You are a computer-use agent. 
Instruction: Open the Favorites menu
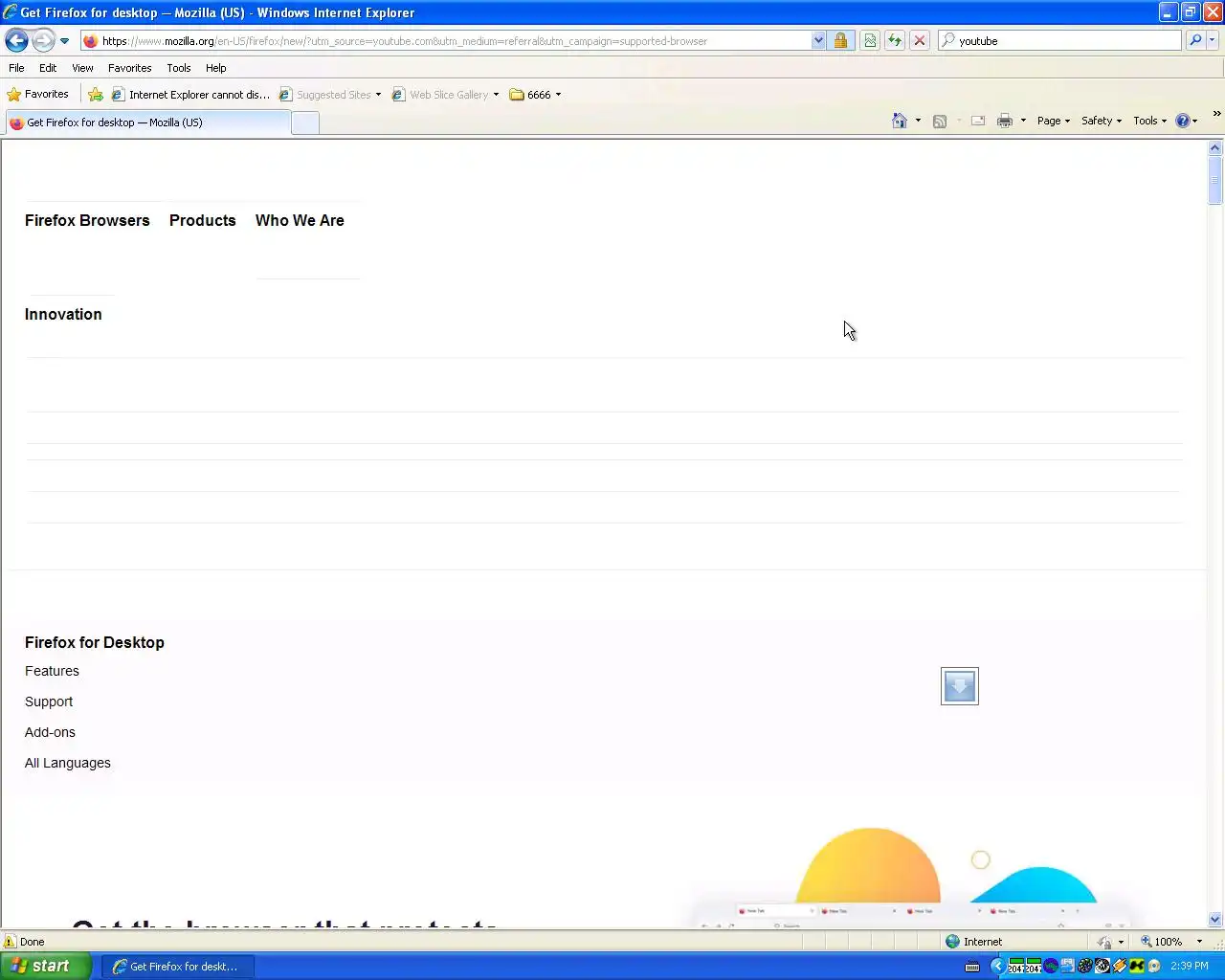click(x=129, y=68)
